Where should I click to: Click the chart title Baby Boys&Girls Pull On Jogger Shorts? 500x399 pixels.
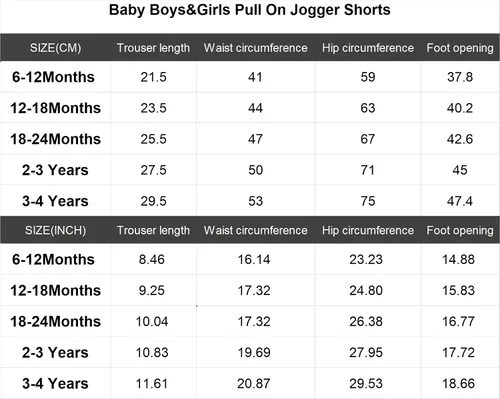point(250,10)
